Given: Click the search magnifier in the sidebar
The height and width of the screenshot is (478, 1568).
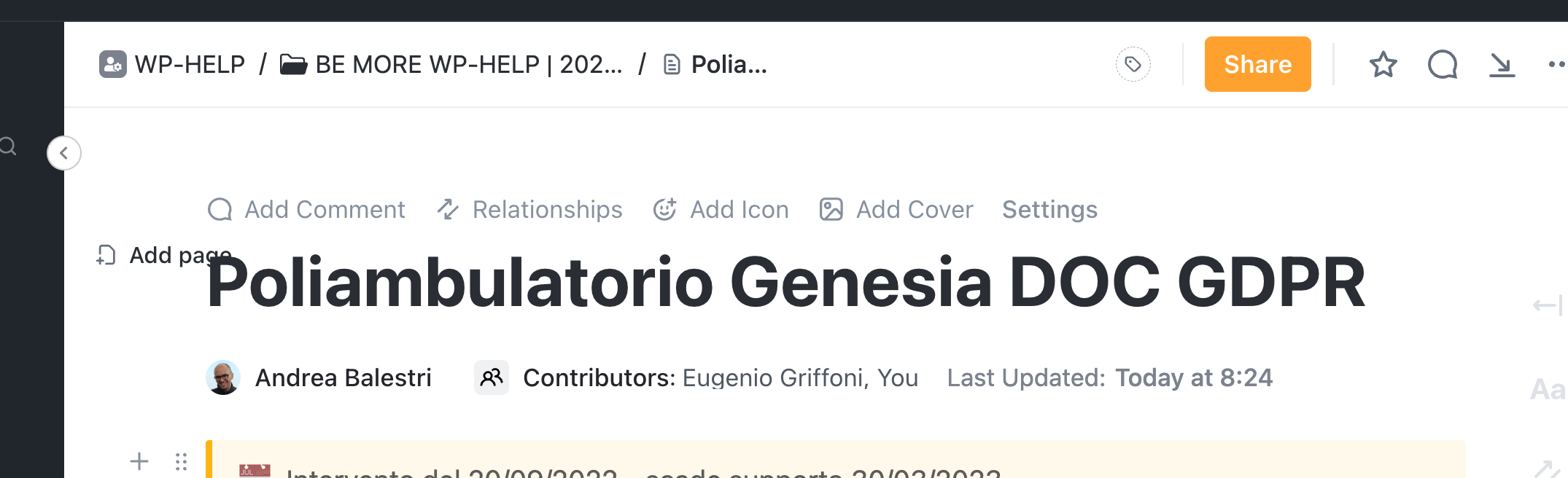Looking at the screenshot, I should (x=8, y=146).
